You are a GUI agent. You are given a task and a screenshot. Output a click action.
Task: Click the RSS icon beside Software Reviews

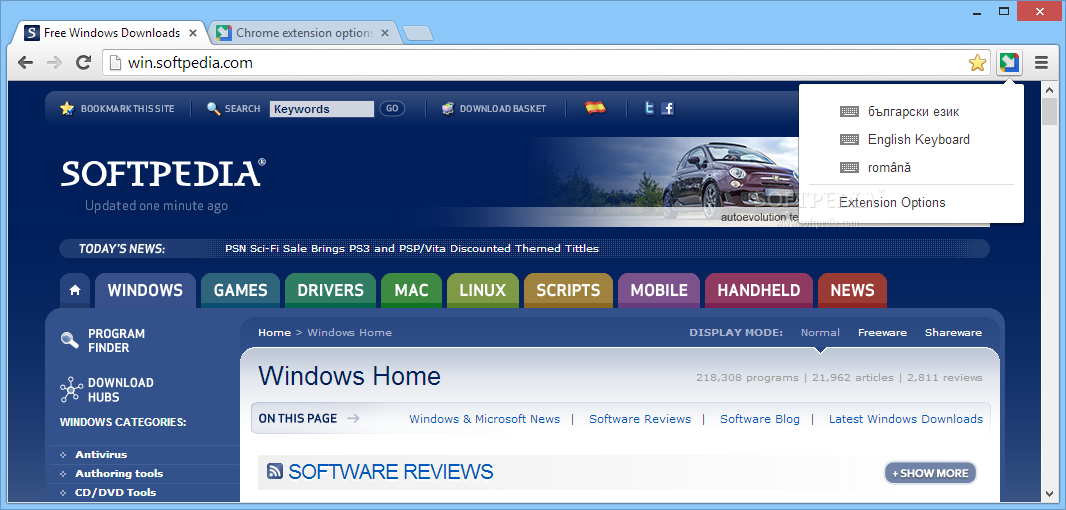coord(275,471)
